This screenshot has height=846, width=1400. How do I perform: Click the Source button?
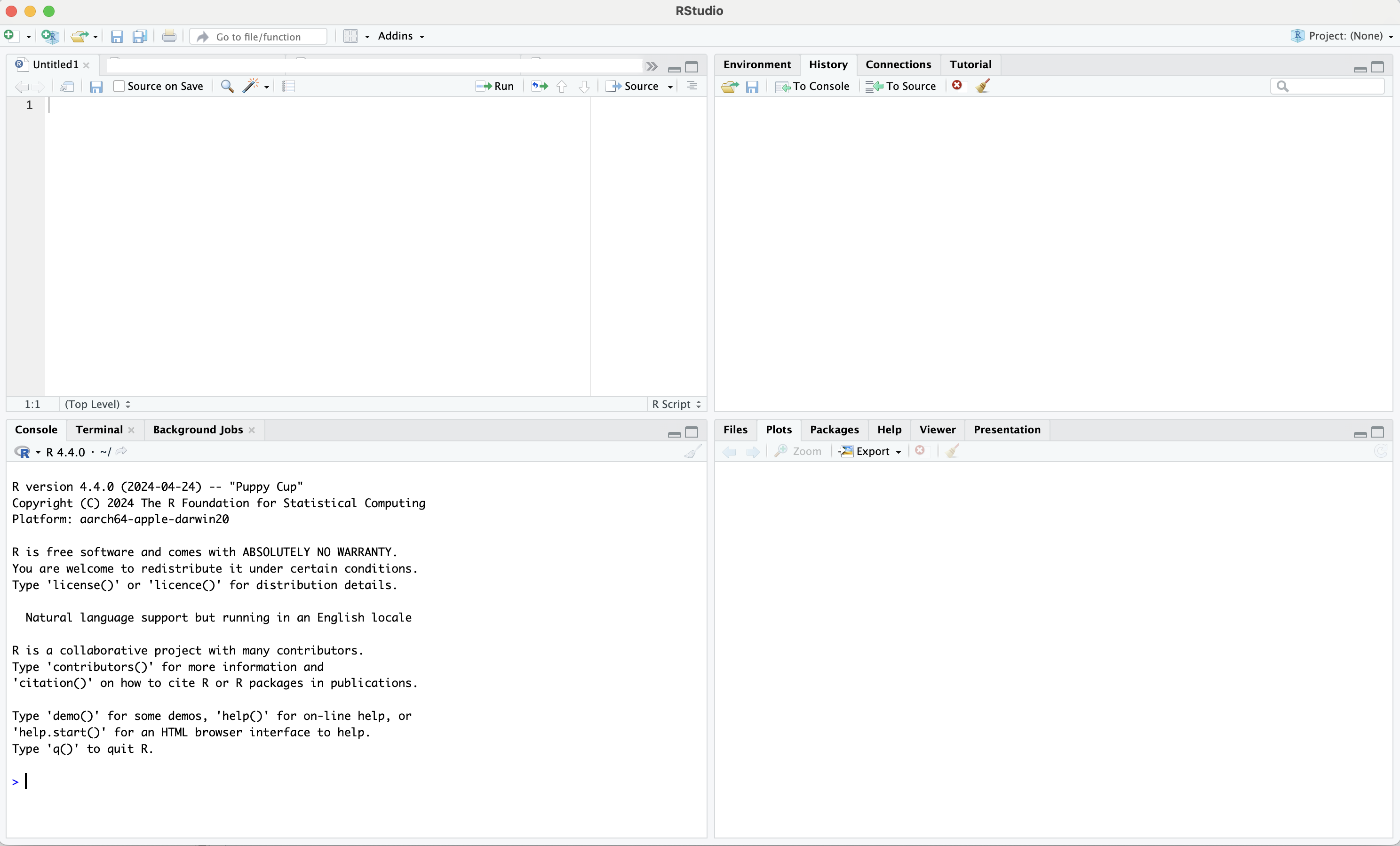(632, 86)
